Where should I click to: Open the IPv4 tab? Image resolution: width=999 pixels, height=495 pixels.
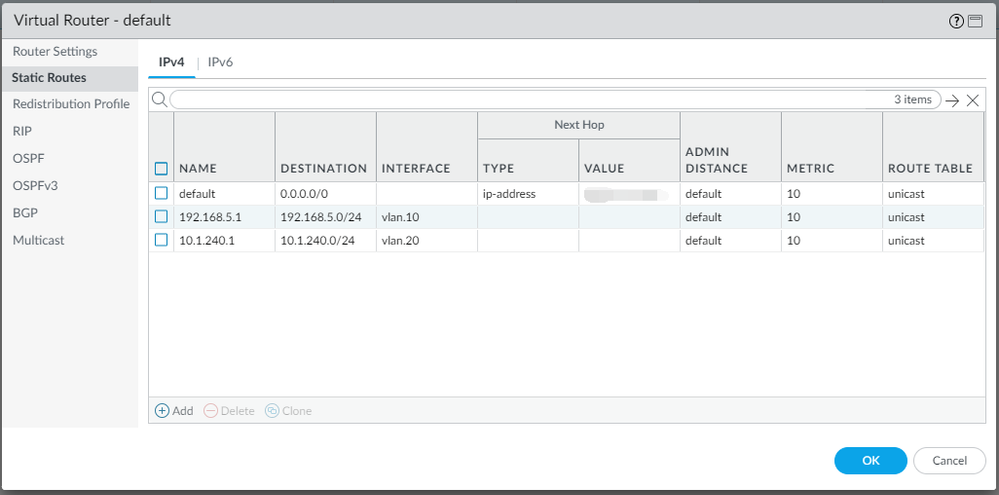click(172, 62)
